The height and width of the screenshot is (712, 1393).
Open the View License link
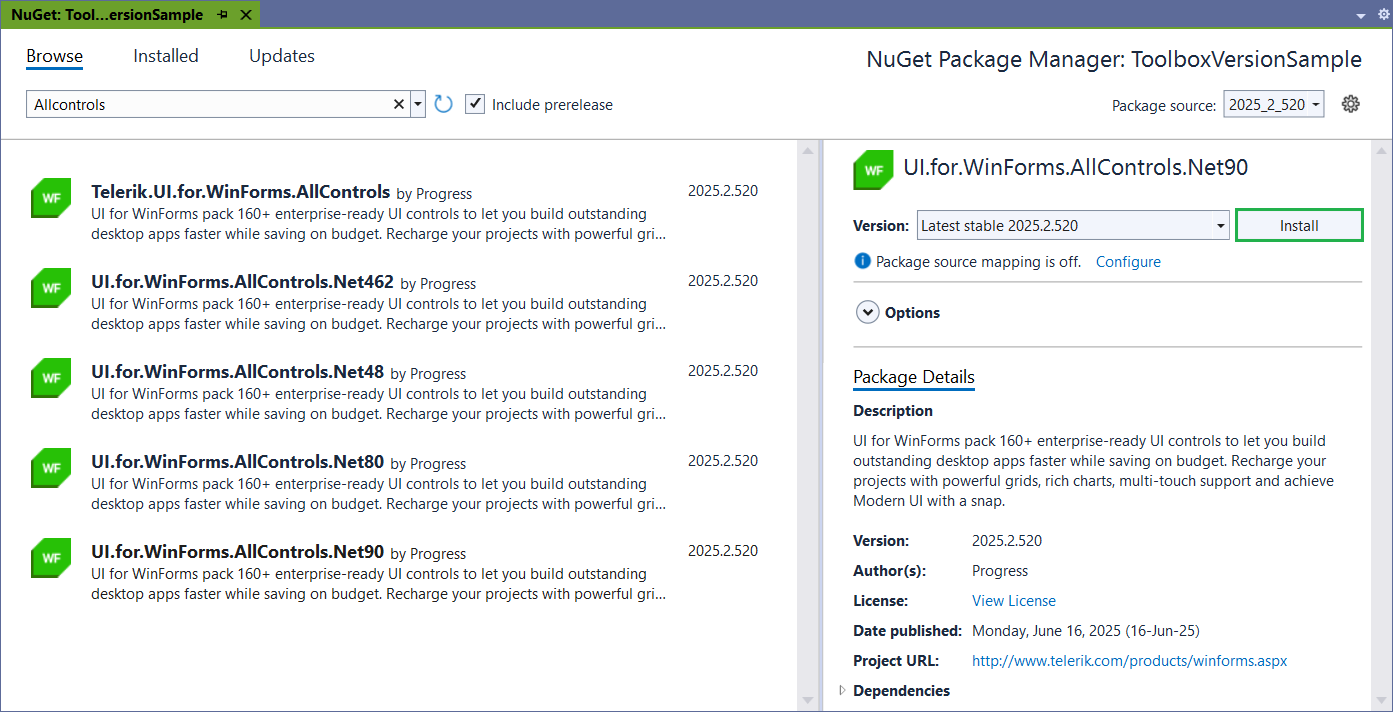pos(1014,601)
